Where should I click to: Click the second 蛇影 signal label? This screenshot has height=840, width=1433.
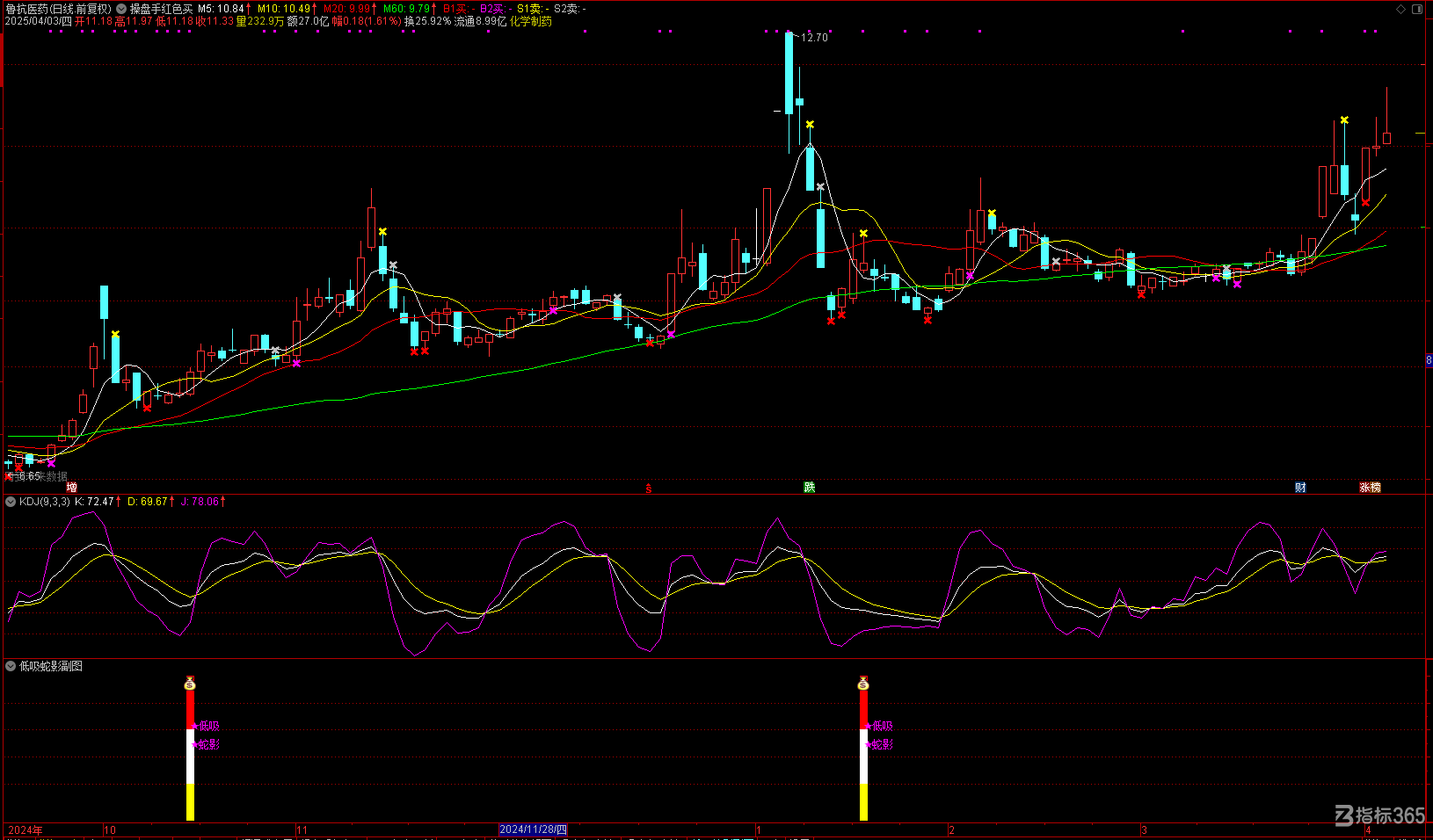[883, 744]
